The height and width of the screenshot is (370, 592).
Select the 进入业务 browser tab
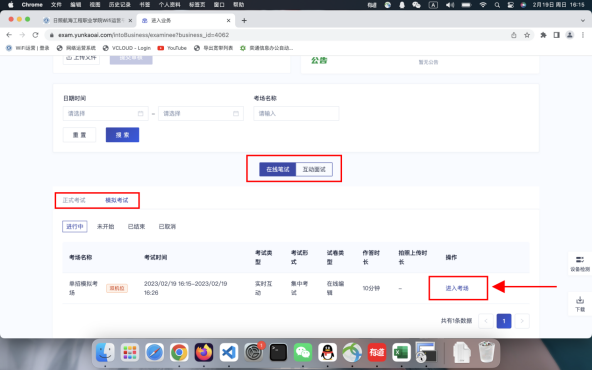coord(186,20)
